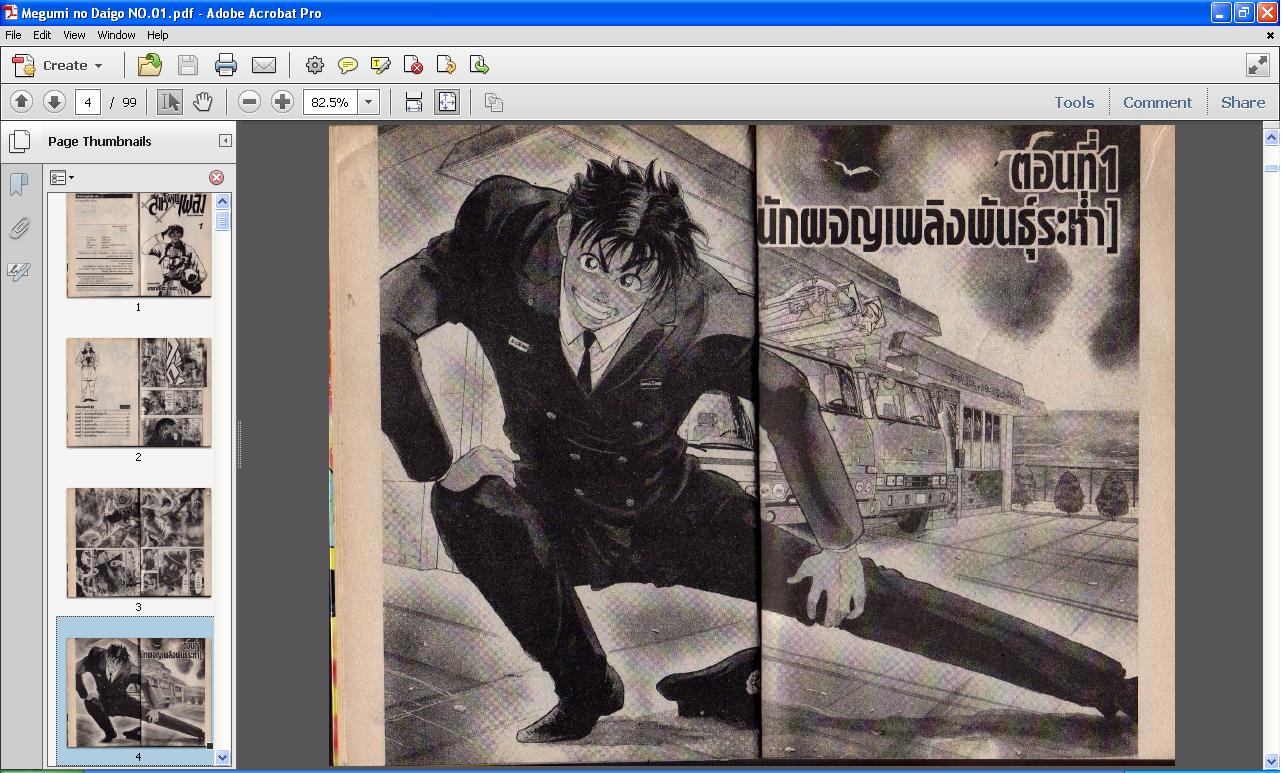1282x773 pixels.
Task: Open the Edit menu
Action: (42, 35)
